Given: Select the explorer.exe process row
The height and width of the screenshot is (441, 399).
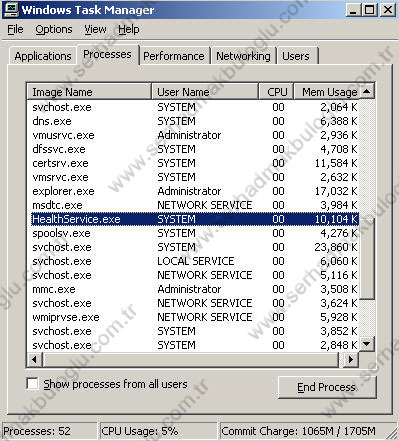Looking at the screenshot, I should 195,191.
